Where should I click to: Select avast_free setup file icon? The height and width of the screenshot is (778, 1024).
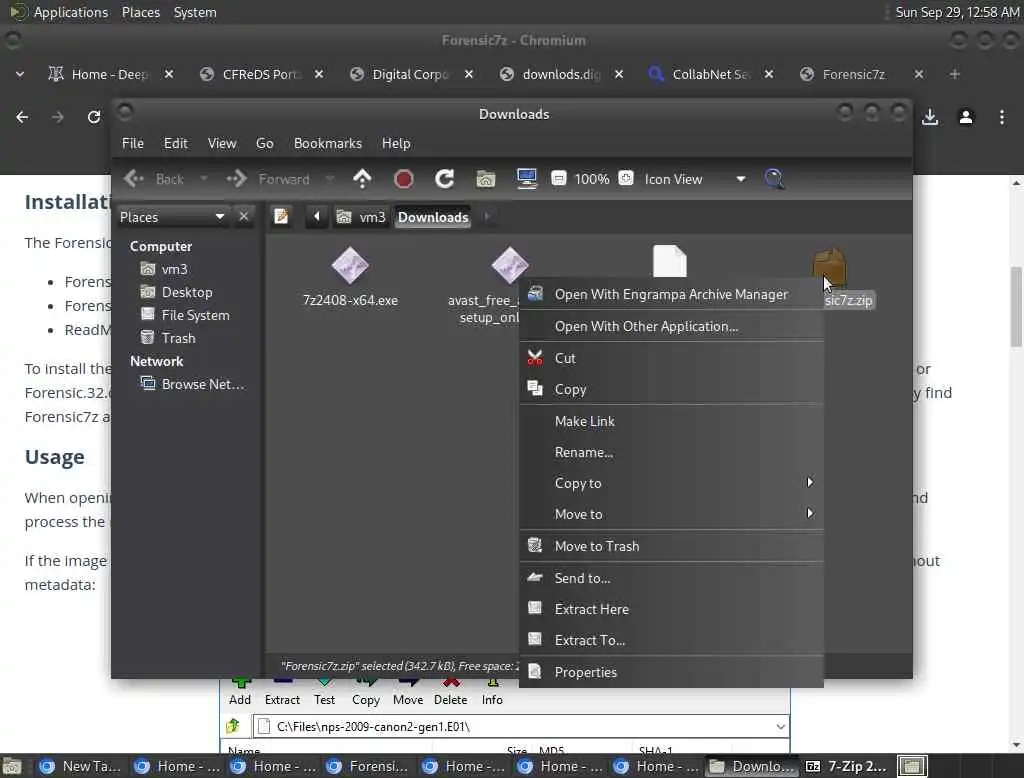pyautogui.click(x=510, y=266)
